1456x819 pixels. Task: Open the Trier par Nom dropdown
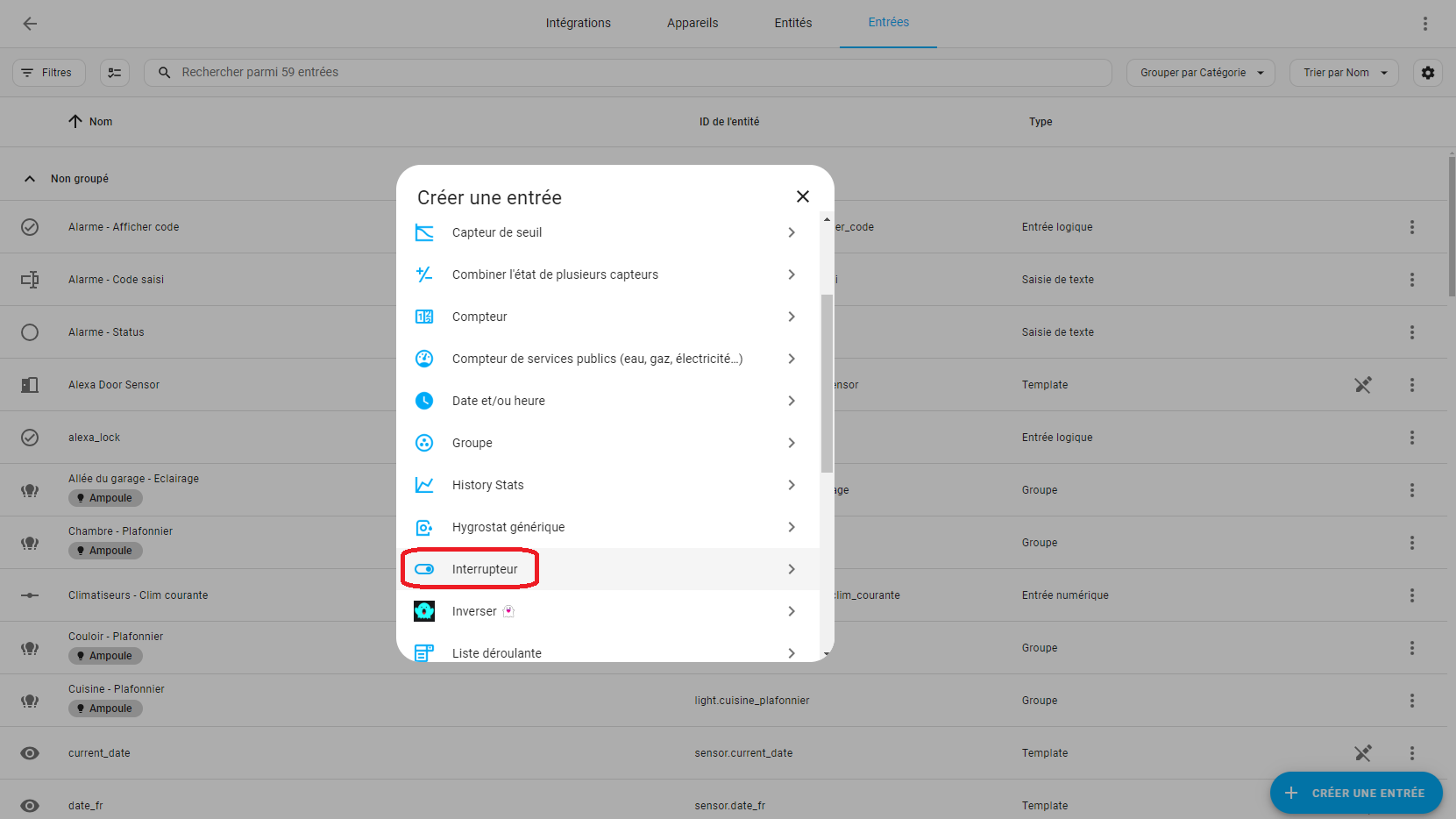[1343, 73]
